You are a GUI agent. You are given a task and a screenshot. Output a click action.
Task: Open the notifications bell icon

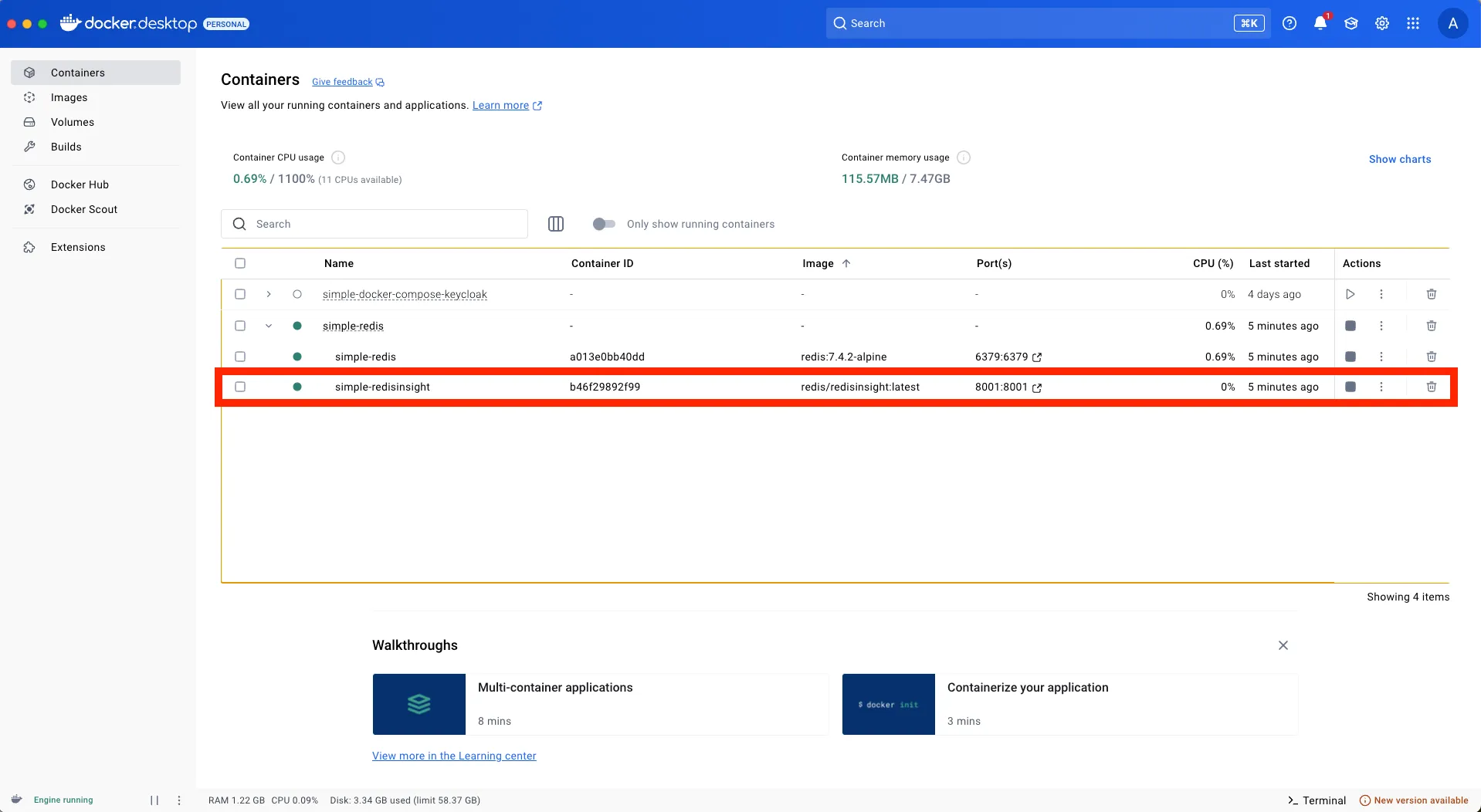coord(1320,23)
